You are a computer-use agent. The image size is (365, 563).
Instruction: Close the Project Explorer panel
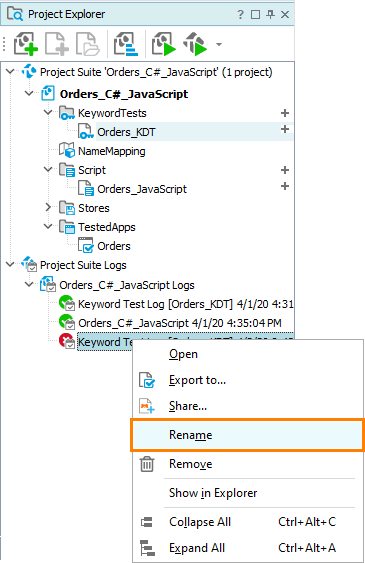(285, 14)
